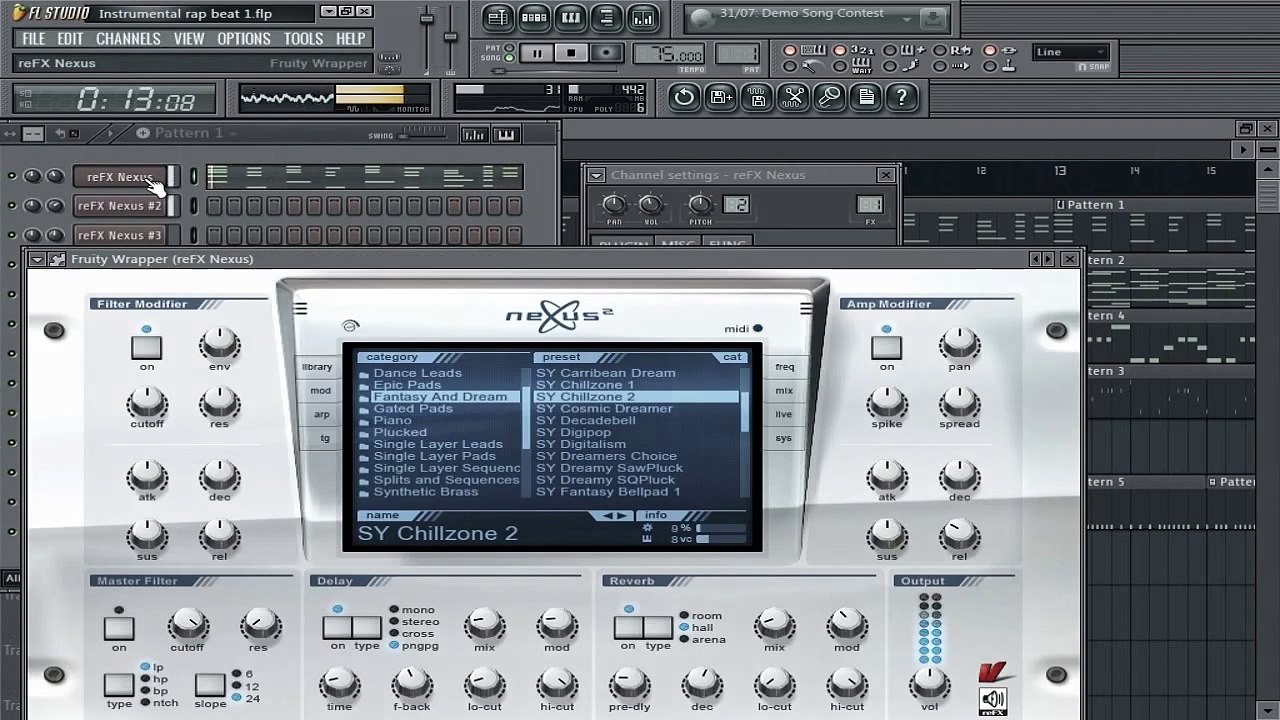Open the step sequencer view icon
This screenshot has width=1280, height=720.
(x=534, y=18)
